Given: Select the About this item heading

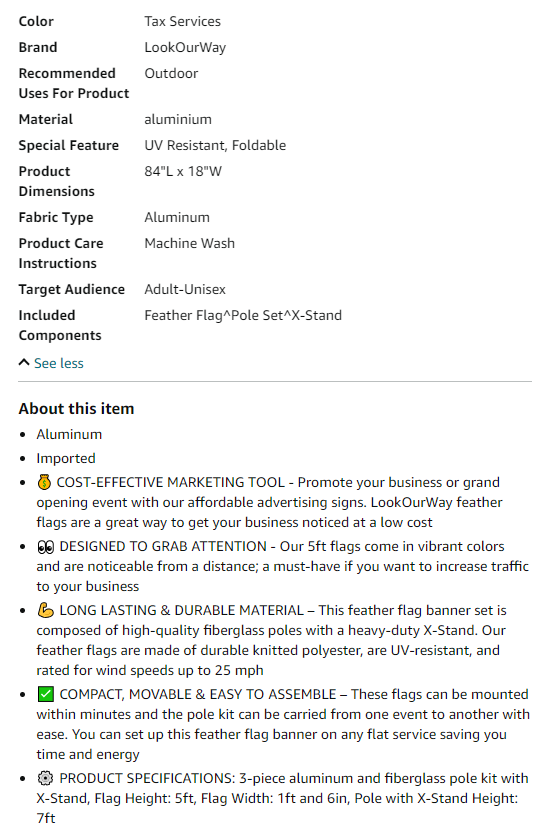Looking at the screenshot, I should click(77, 408).
